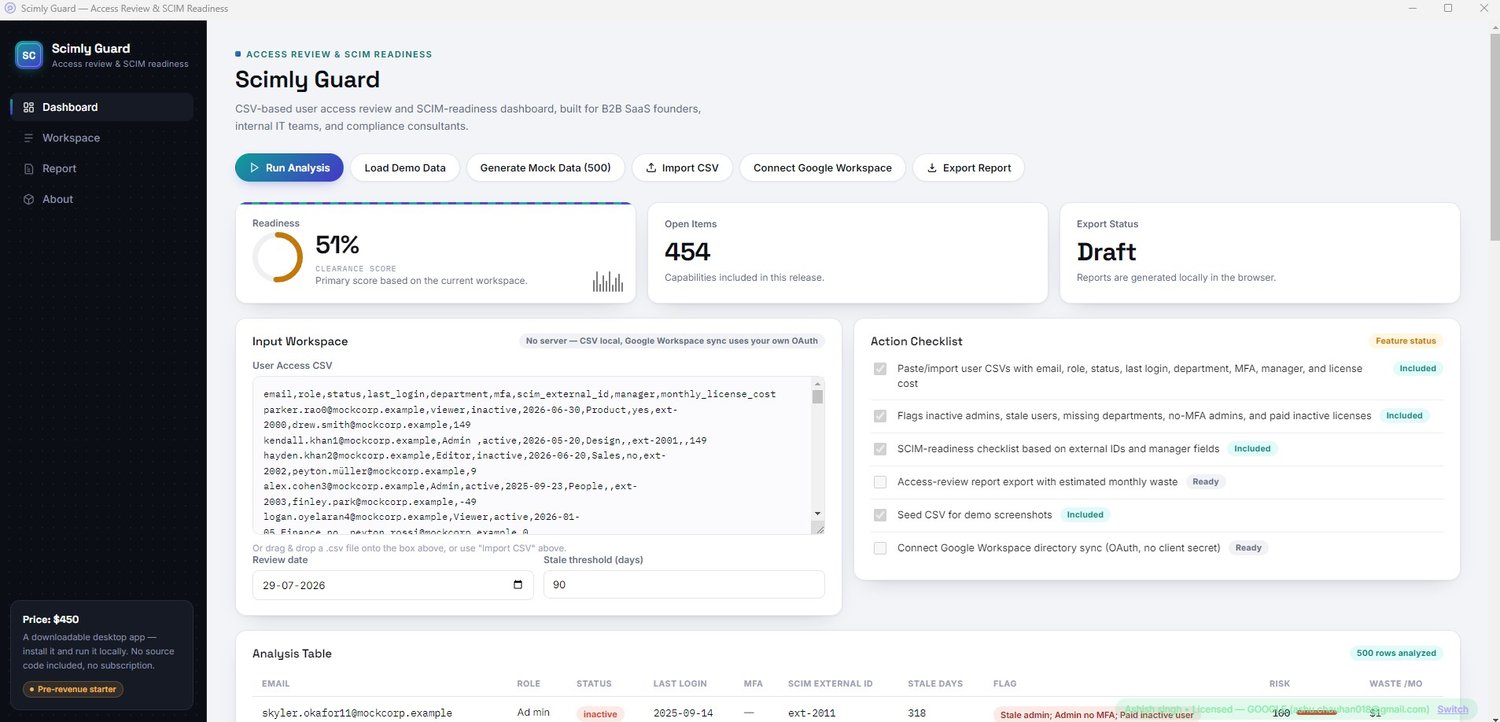The image size is (1500, 722).
Task: Click the CSV textarea resize handle
Action: pyautogui.click(x=817, y=527)
